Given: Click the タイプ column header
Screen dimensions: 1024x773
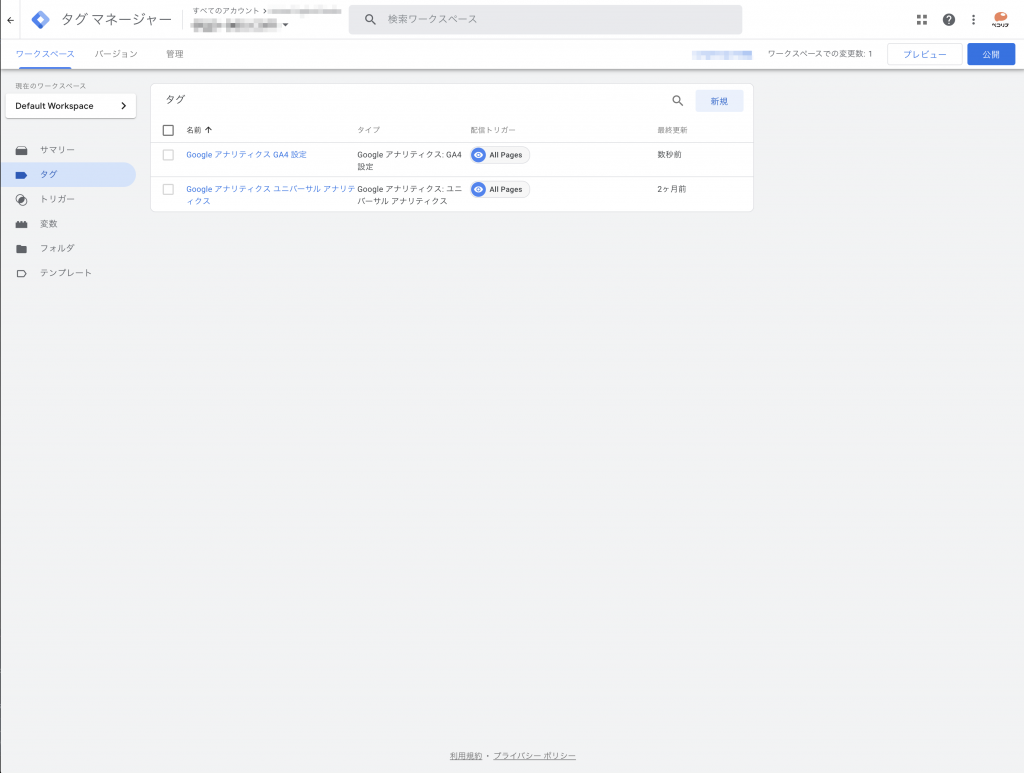Looking at the screenshot, I should [x=368, y=130].
